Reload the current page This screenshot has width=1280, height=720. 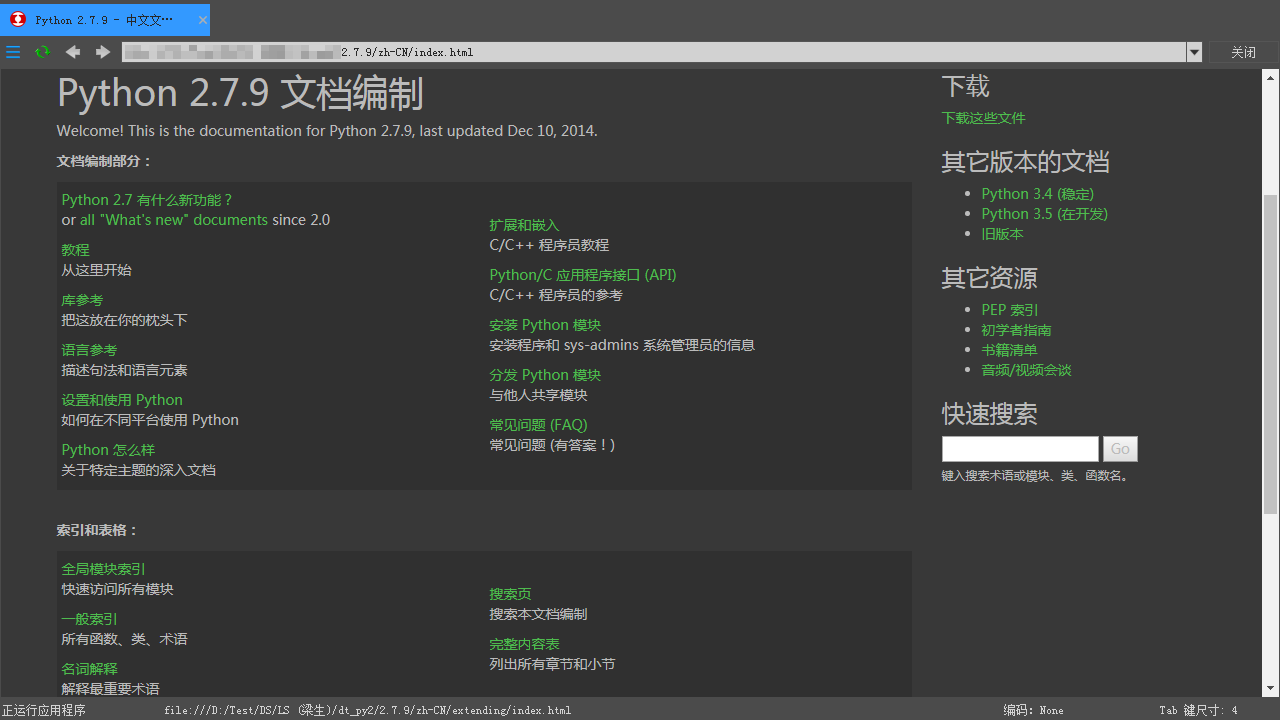[42, 52]
